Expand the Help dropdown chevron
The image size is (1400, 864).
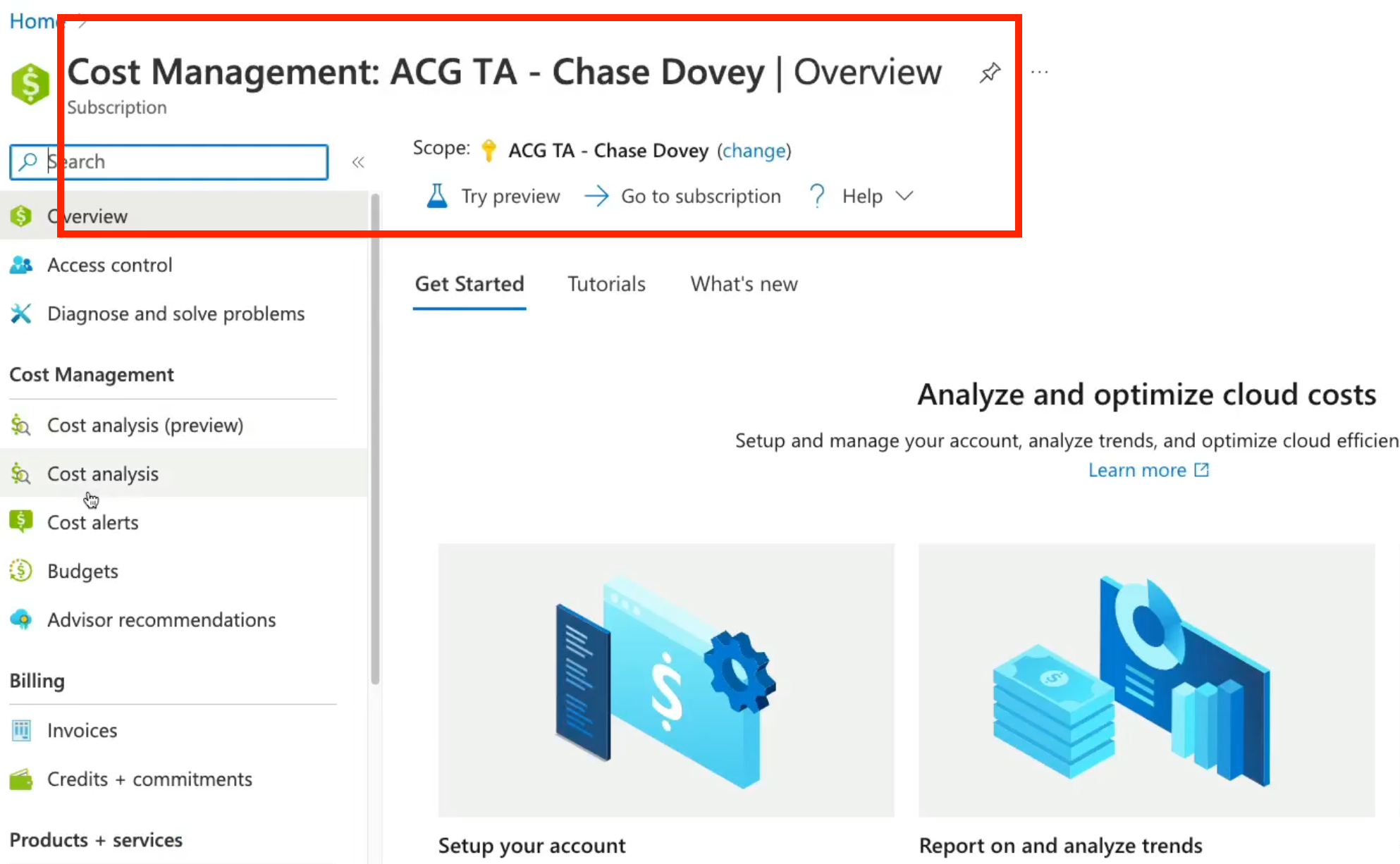(x=904, y=196)
